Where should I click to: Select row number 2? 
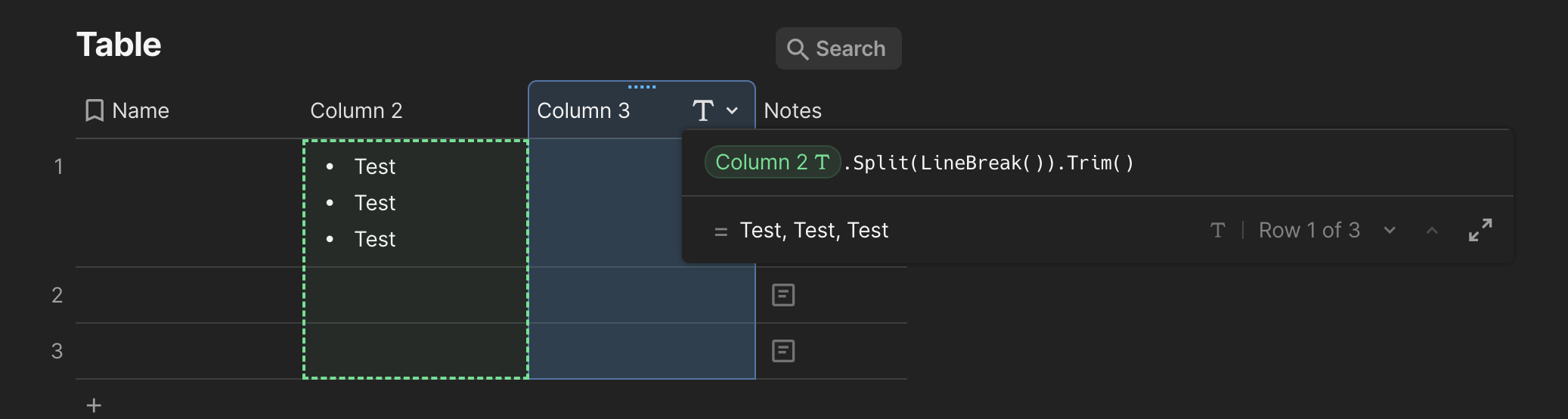tap(57, 295)
